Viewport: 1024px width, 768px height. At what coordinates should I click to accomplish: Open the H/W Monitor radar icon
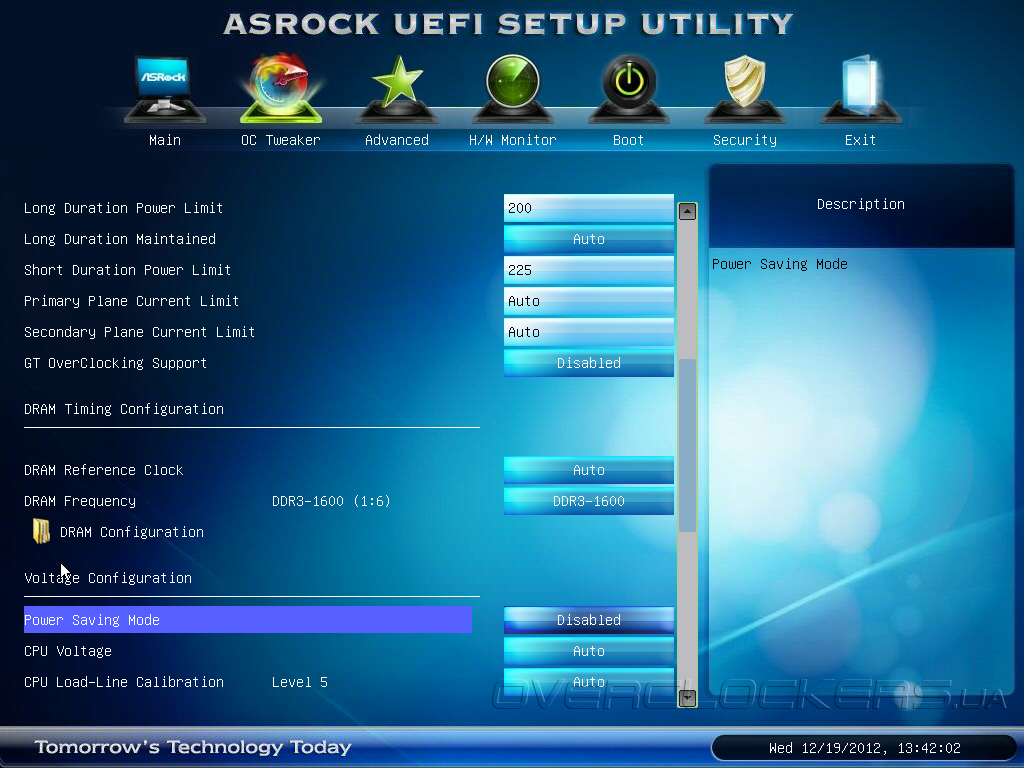(x=513, y=88)
